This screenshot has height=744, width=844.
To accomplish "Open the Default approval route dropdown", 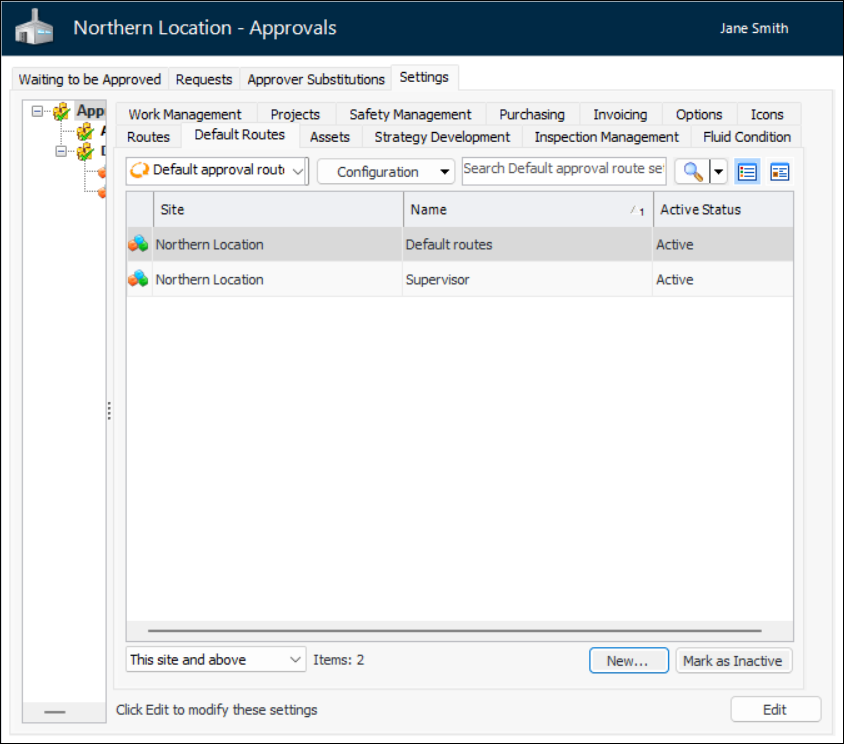I will coord(297,171).
